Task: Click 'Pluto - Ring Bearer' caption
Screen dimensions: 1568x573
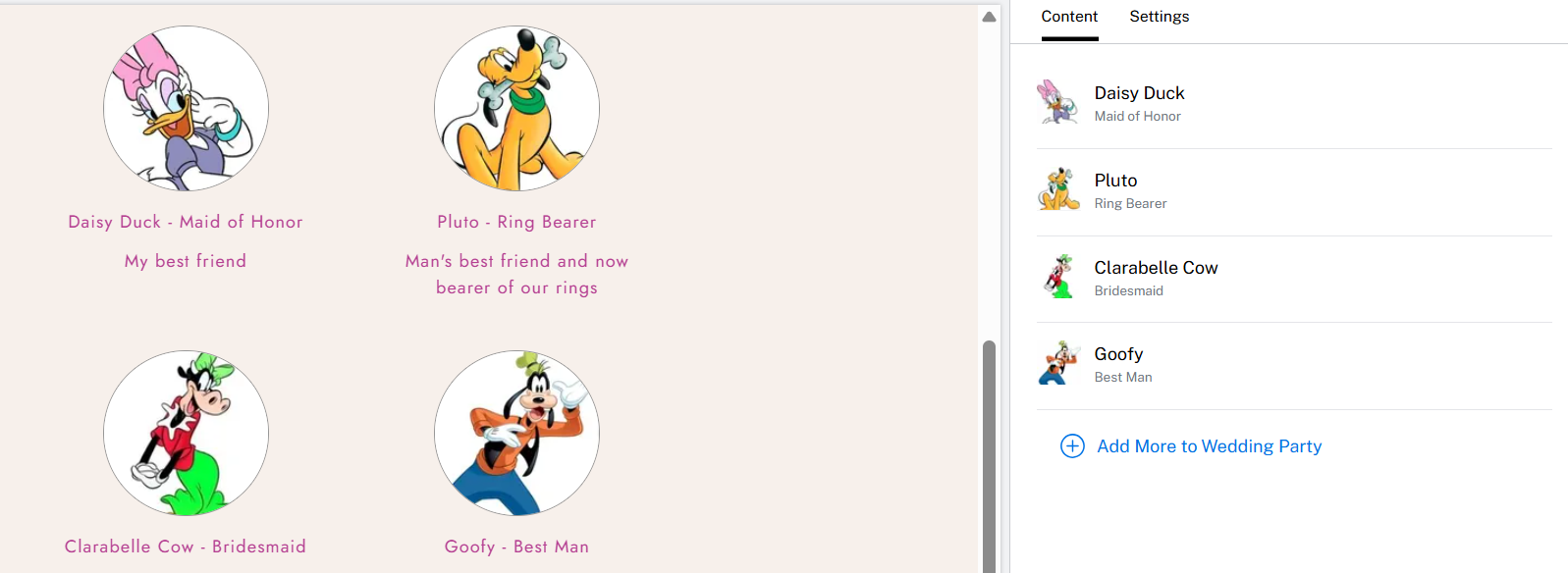Action: pos(516,222)
